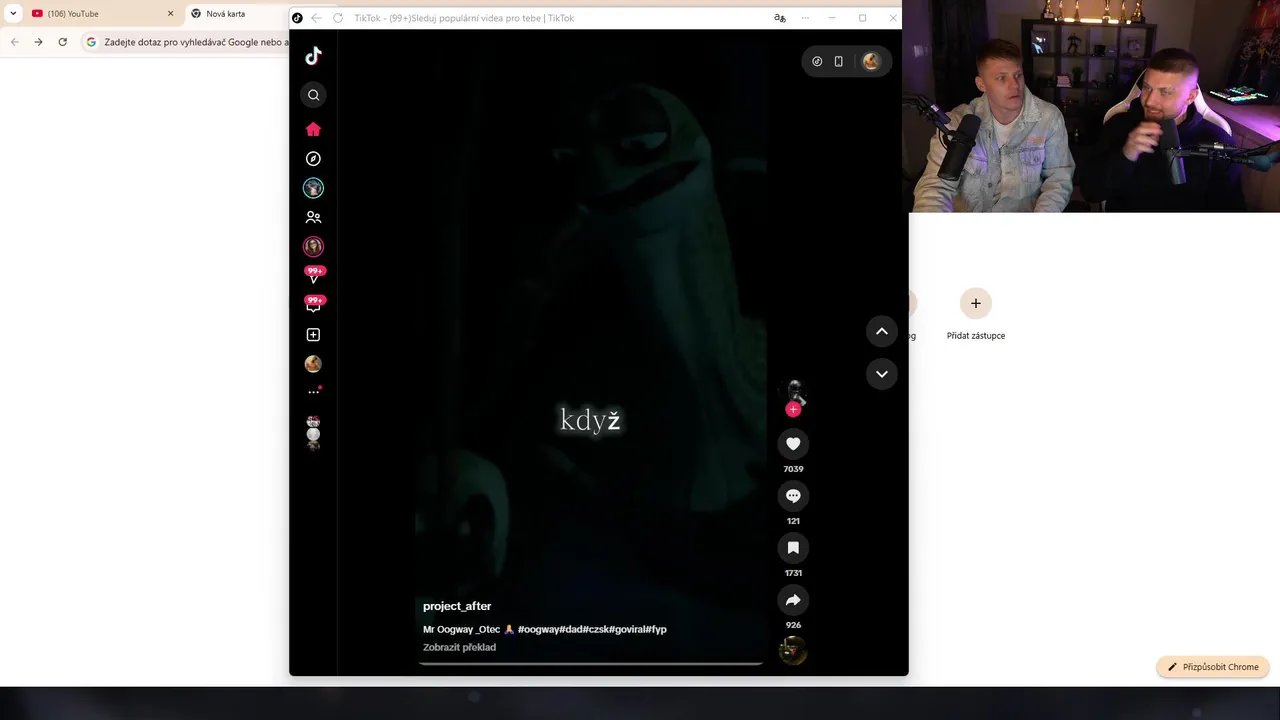
Task: Click 'Přidat zástupce' plus button in Chrome
Action: 976,303
